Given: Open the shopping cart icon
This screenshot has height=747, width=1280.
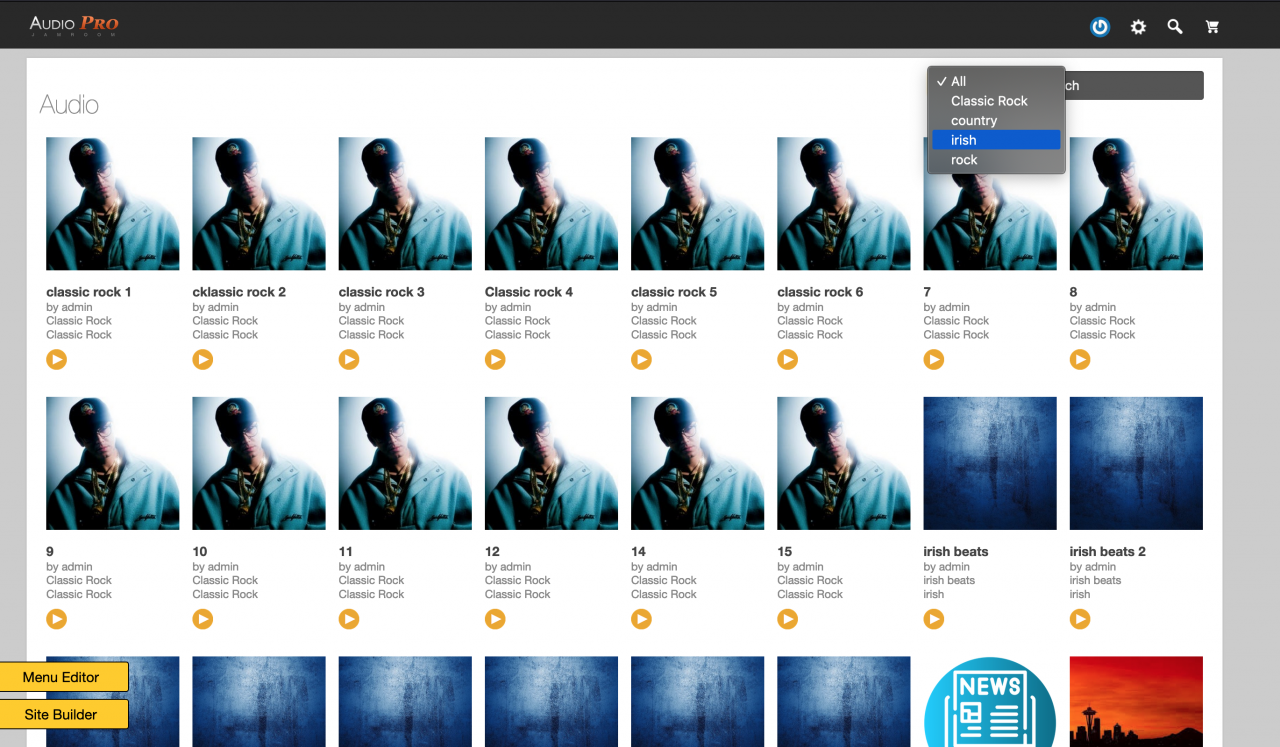Looking at the screenshot, I should [1212, 27].
